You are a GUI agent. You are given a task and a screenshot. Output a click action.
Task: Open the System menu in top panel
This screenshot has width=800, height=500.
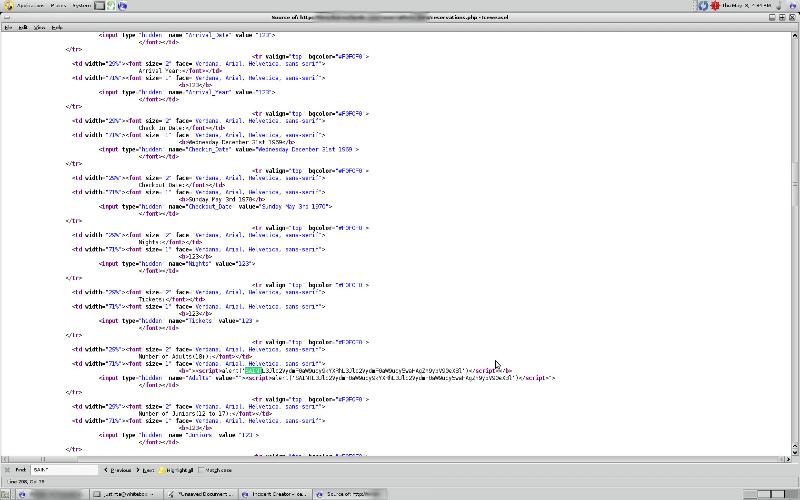click(82, 6)
